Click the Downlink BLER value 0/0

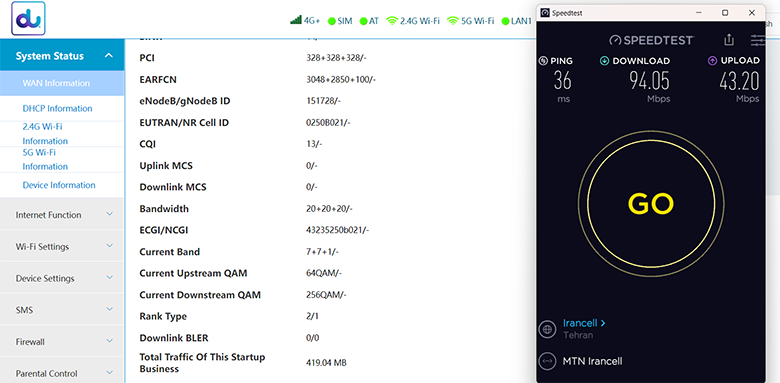[312, 338]
